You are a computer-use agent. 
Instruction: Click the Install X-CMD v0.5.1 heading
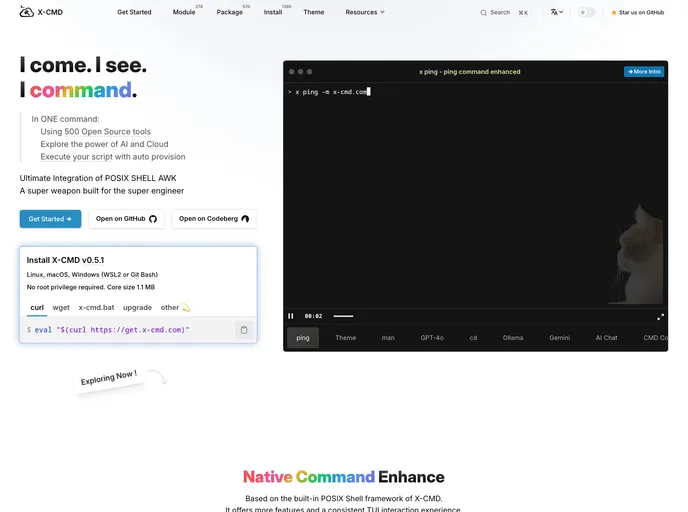click(x=65, y=260)
